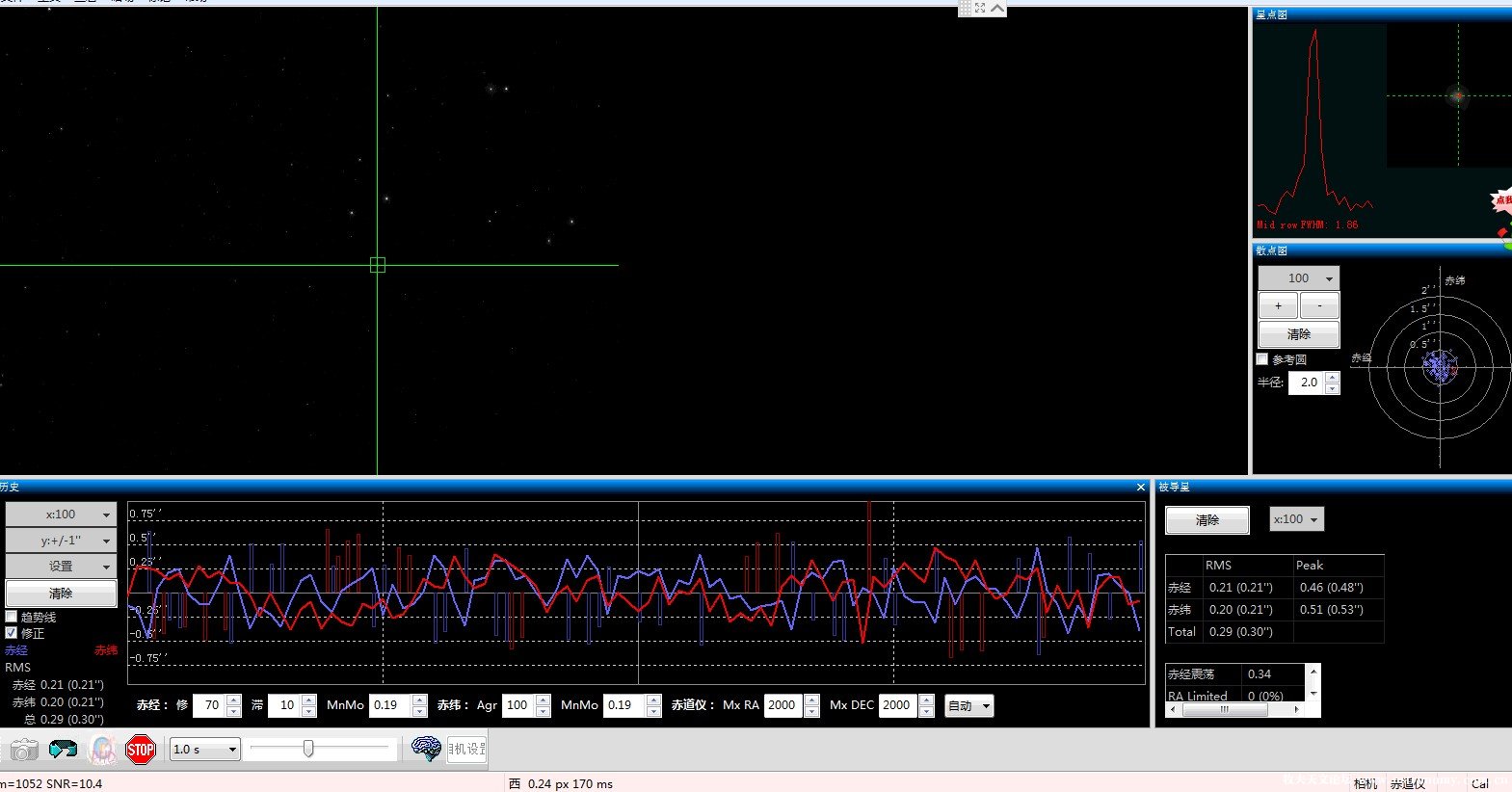Raise the 赤纬 MnMo value with its up arrow
1512x792 pixels.
(x=653, y=700)
